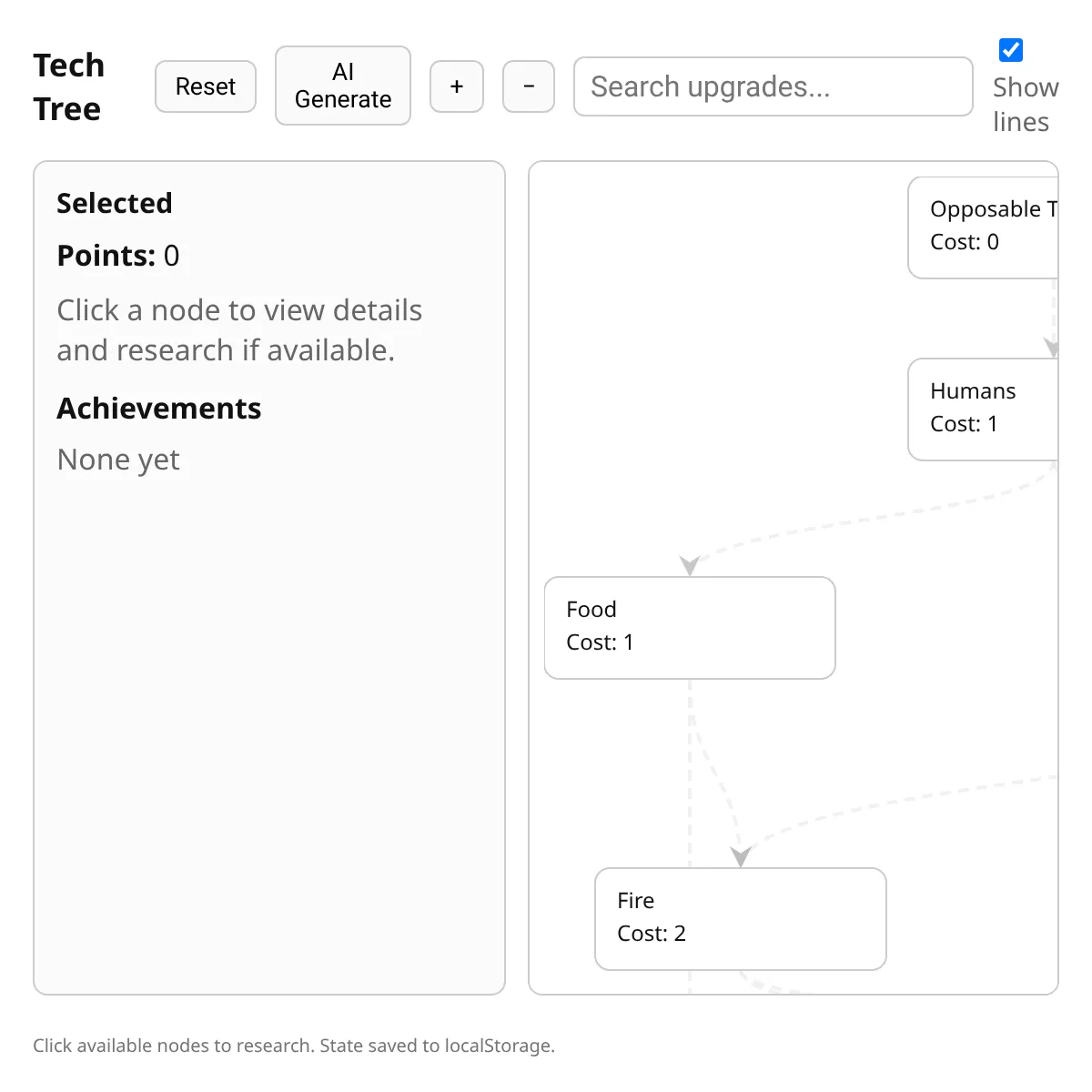Uncheck the Show lines checkbox
This screenshot has width=1092, height=1092.
[1011, 50]
